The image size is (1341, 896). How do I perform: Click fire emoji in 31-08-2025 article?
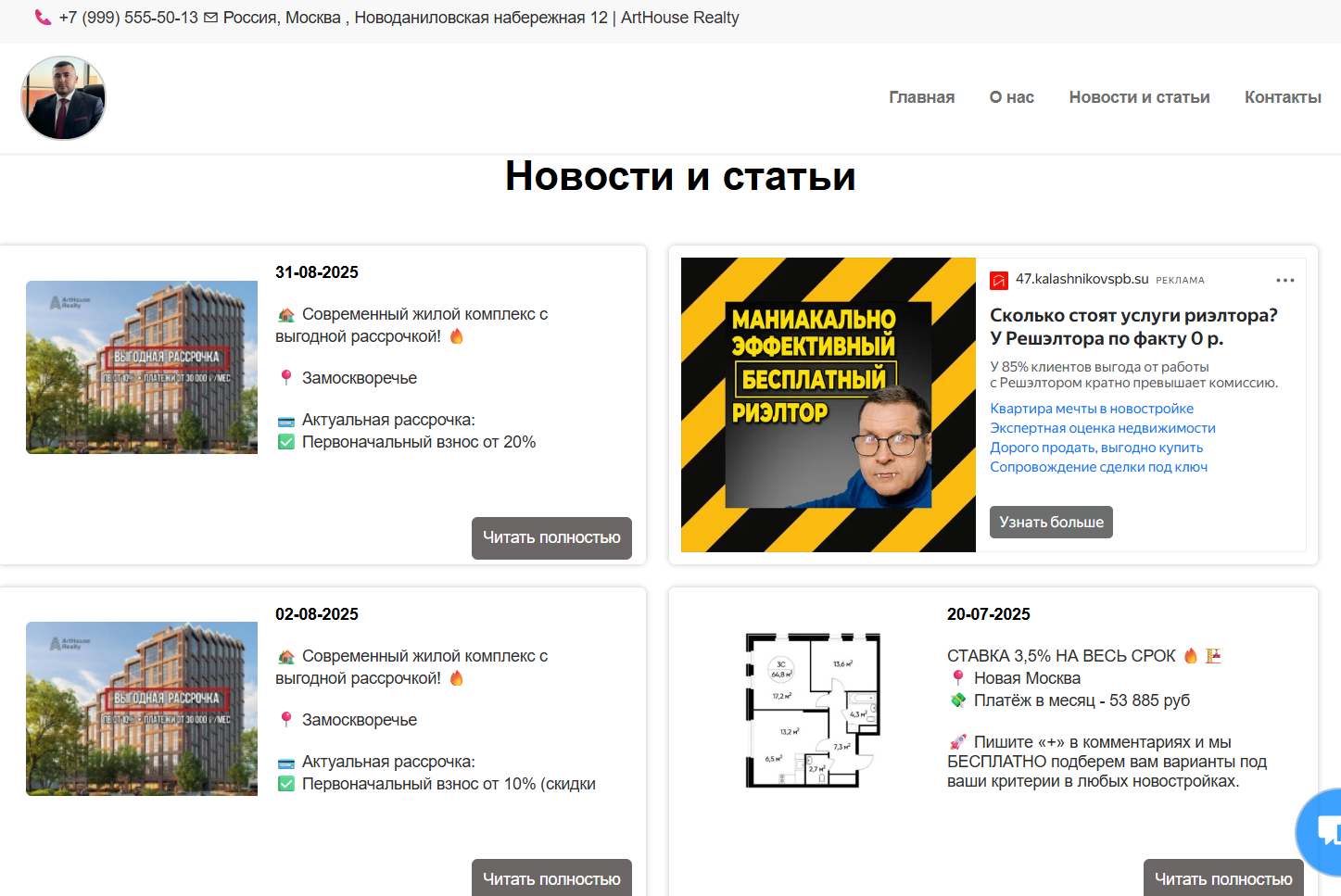pos(456,336)
